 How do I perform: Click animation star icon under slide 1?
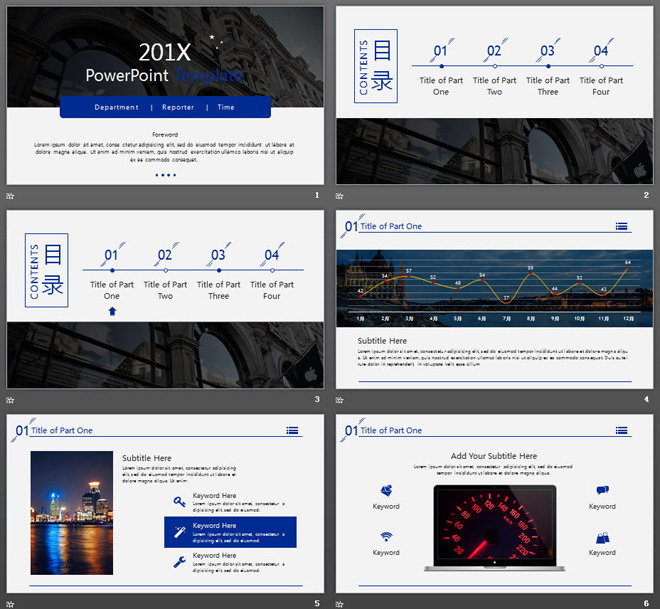coord(10,196)
